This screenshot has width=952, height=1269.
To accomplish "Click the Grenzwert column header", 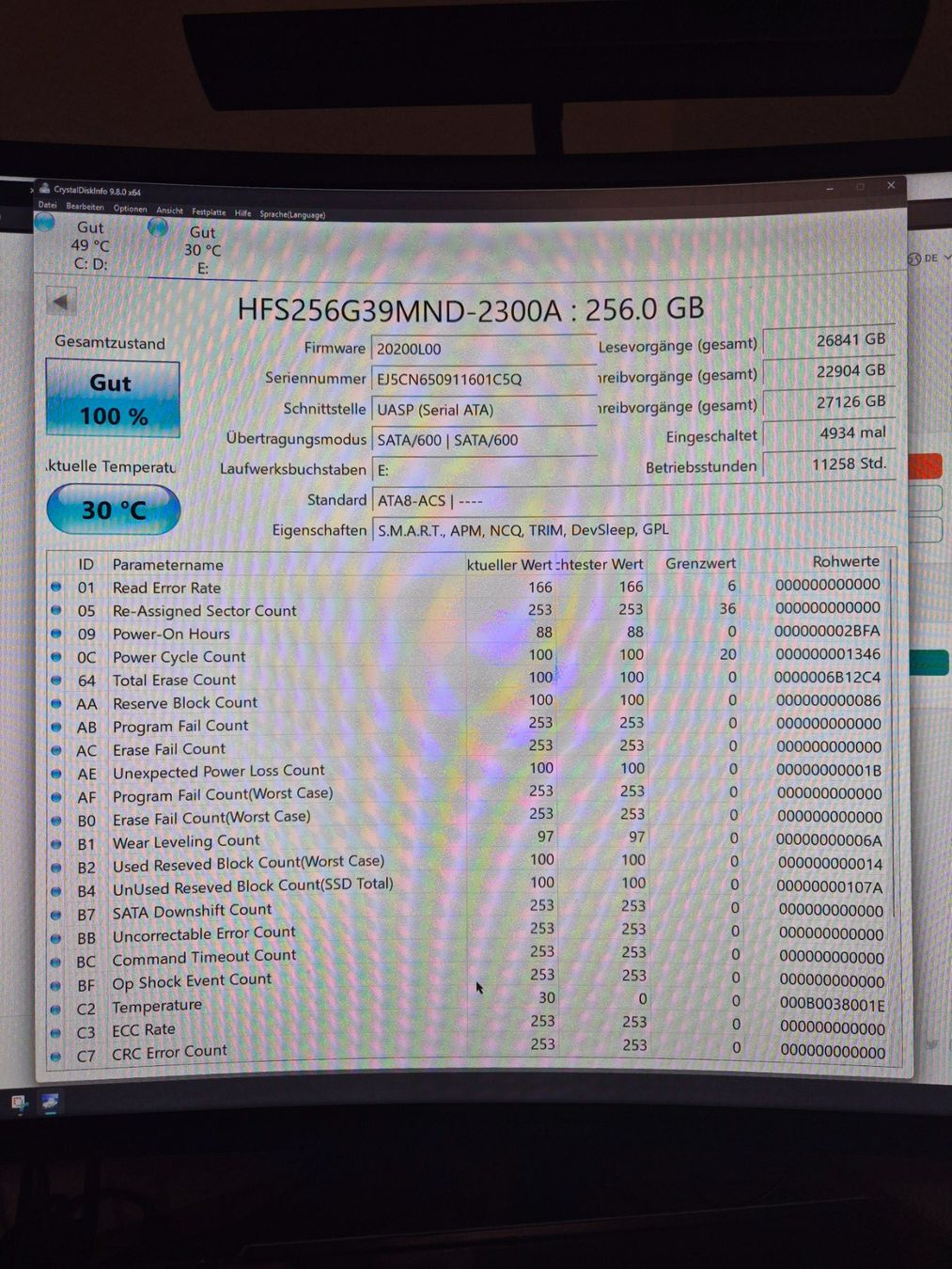I will click(x=700, y=564).
